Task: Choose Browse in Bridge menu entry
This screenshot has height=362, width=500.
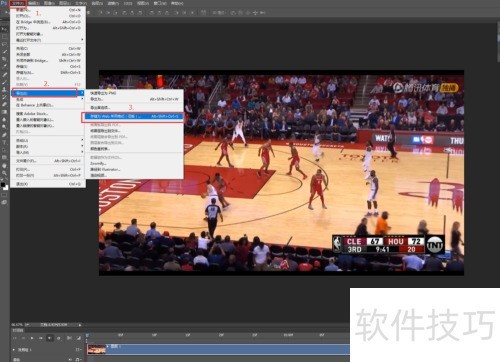Action: (48, 22)
